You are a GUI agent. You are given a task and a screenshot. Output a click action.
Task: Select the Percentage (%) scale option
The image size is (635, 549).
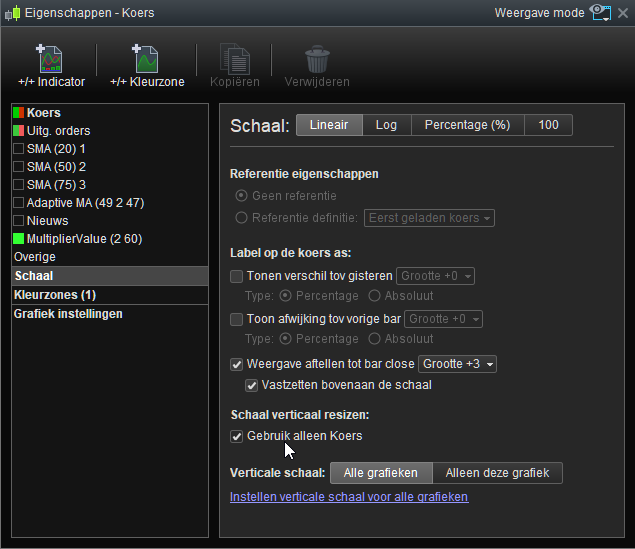(x=467, y=125)
